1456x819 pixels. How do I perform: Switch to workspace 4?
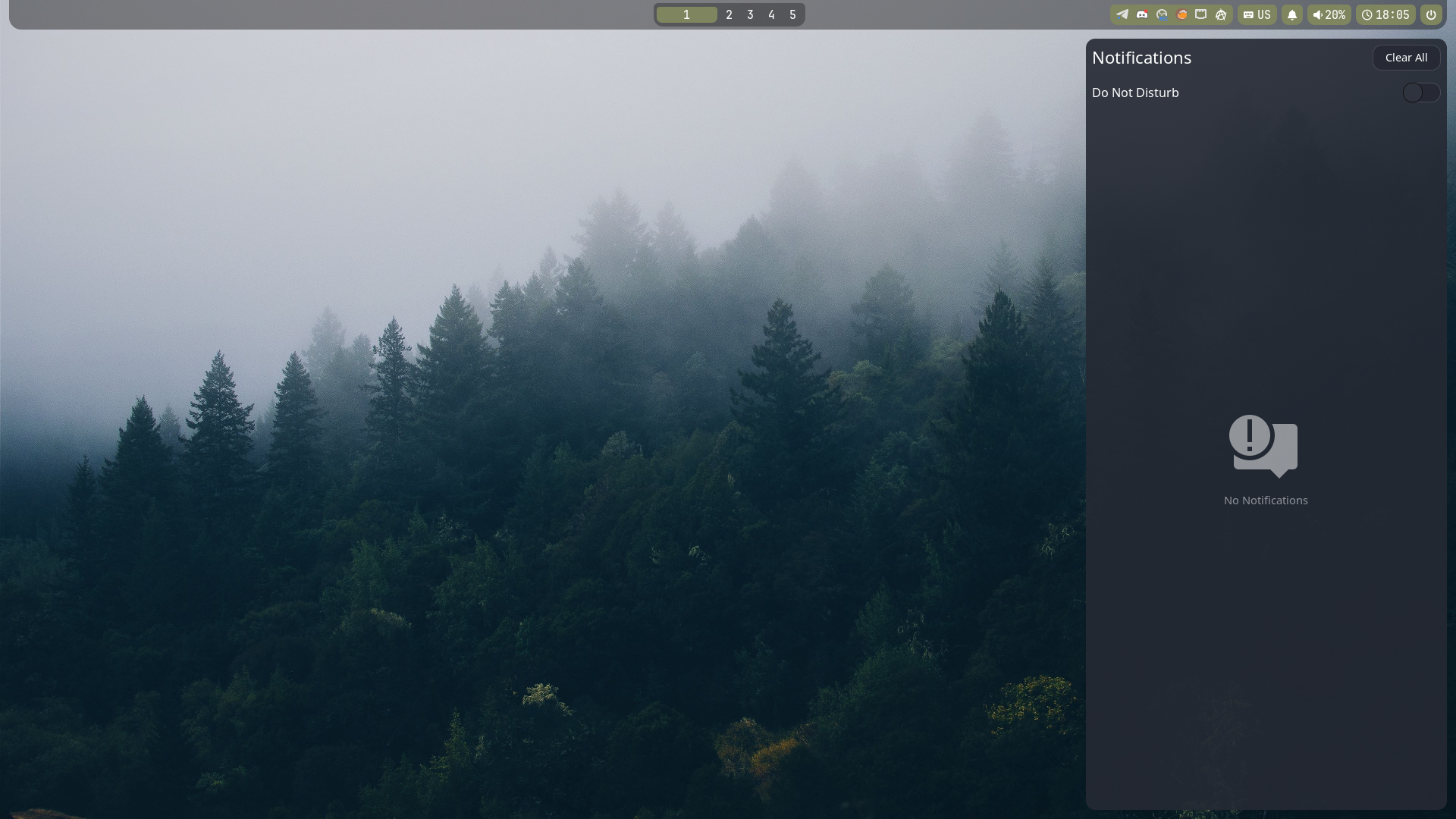tap(771, 14)
